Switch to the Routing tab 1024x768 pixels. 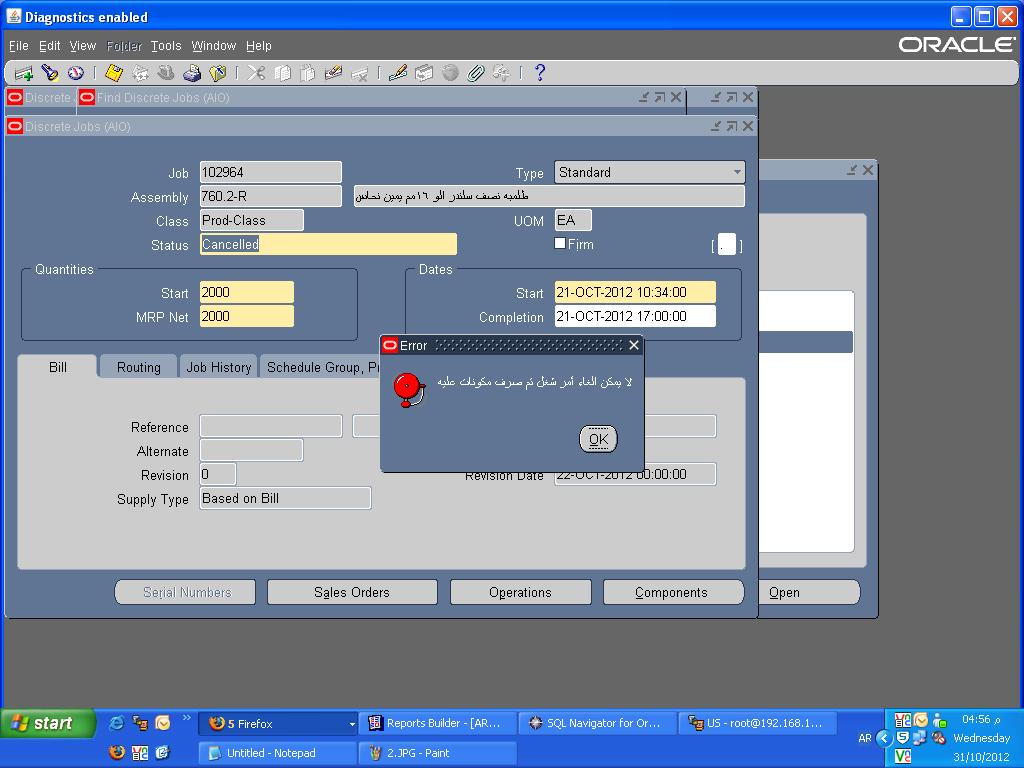[138, 367]
